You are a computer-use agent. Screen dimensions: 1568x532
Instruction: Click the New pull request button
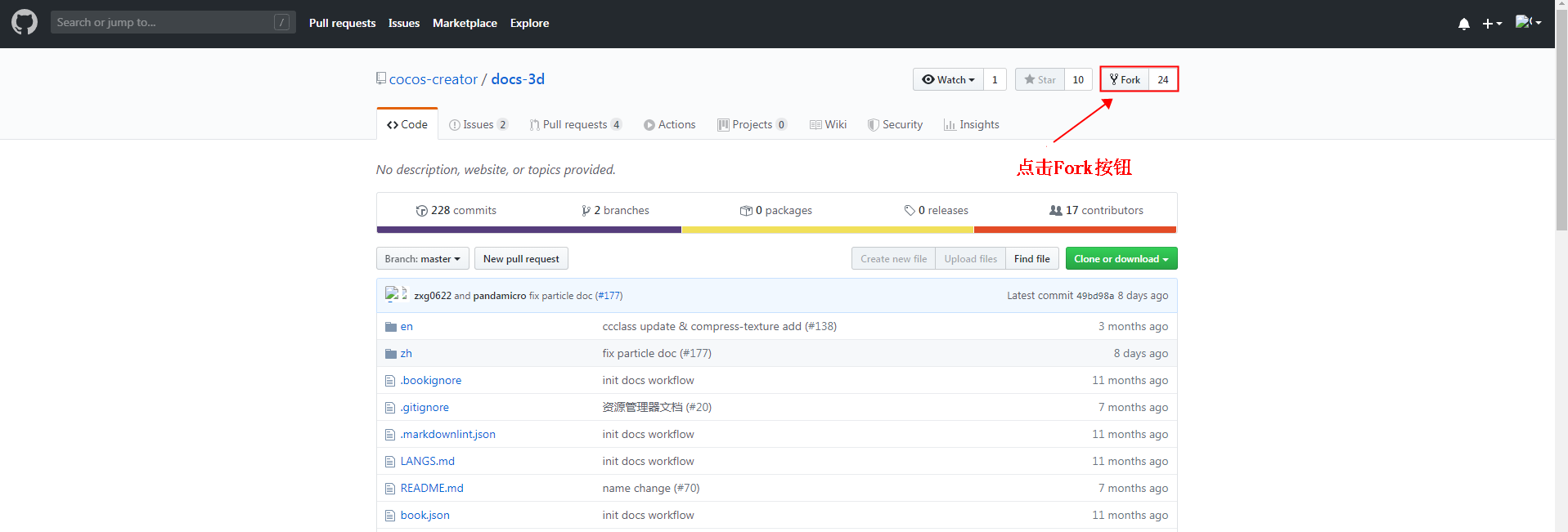(x=521, y=259)
